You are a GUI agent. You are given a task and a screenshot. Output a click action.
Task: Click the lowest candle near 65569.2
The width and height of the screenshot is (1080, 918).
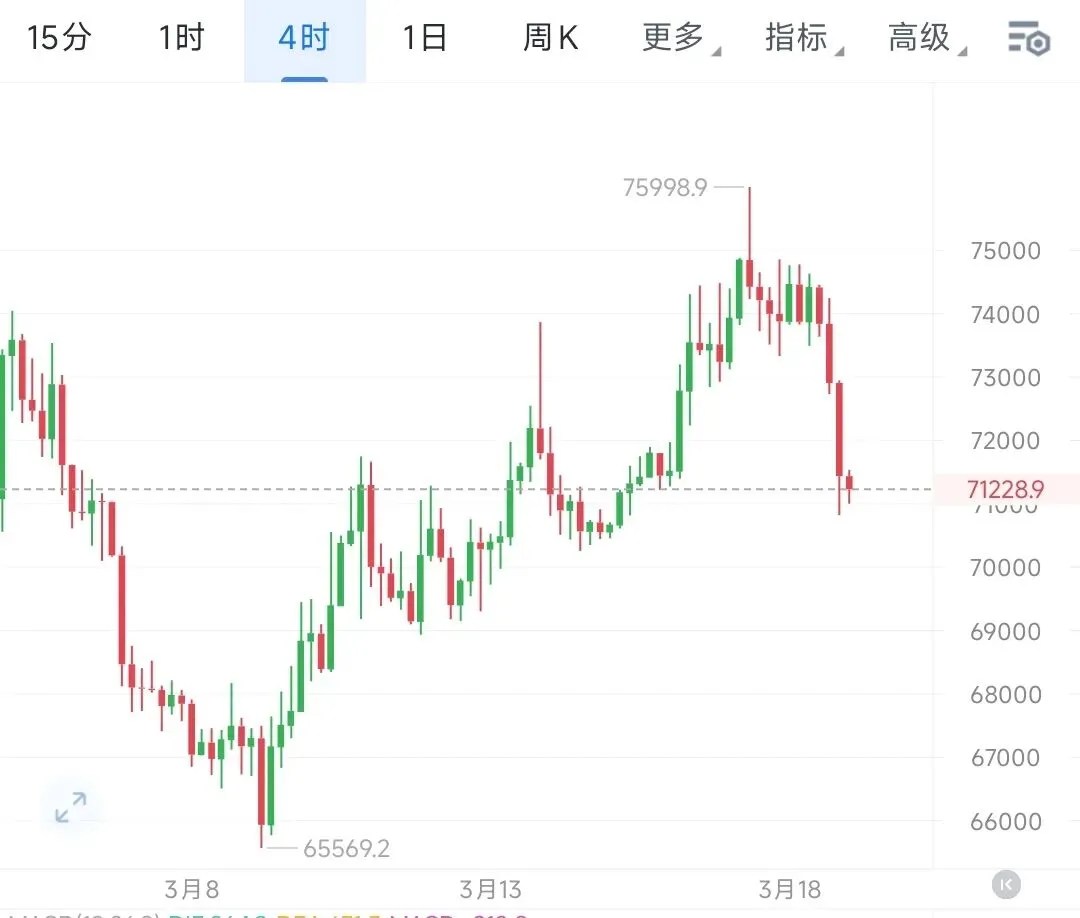[x=261, y=786]
